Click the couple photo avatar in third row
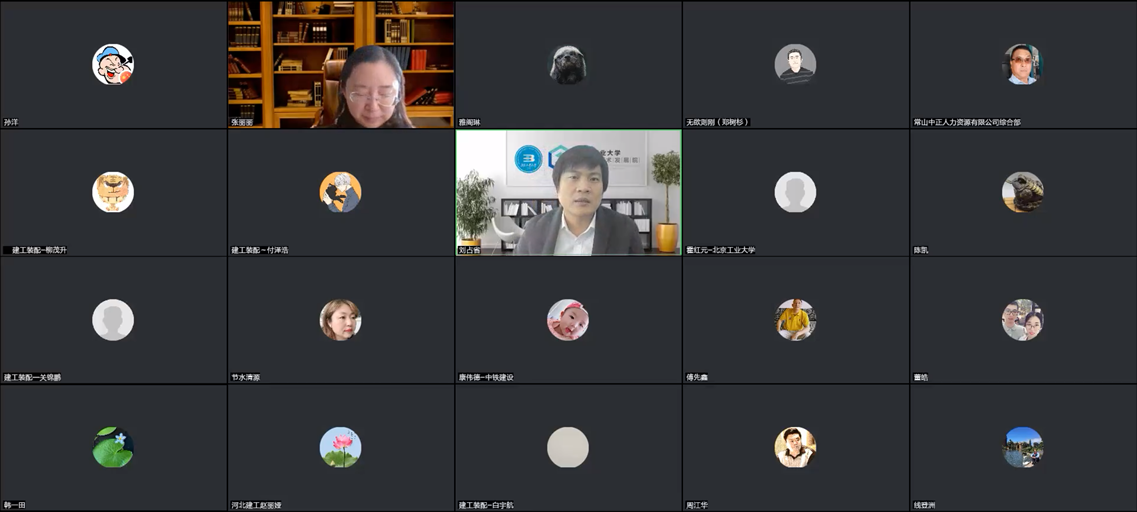 [1022, 320]
